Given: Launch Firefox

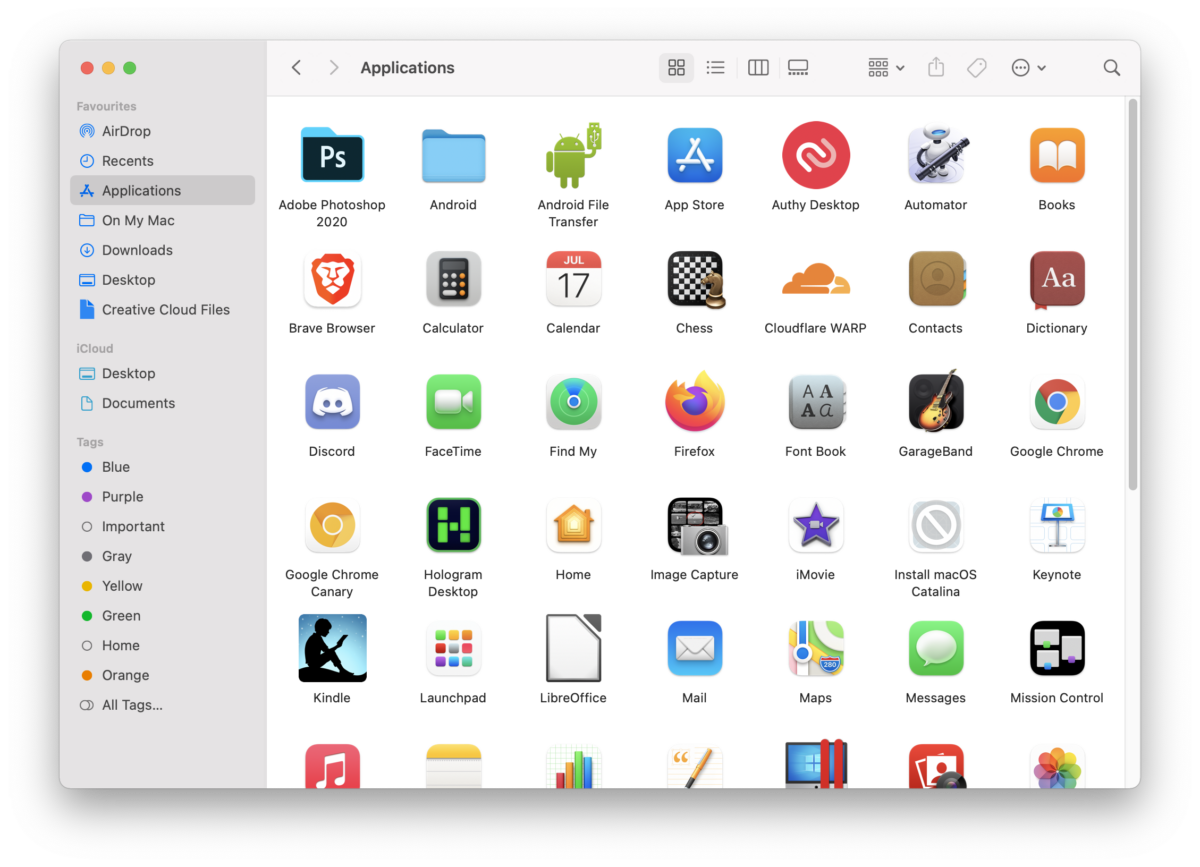Looking at the screenshot, I should coord(694,402).
